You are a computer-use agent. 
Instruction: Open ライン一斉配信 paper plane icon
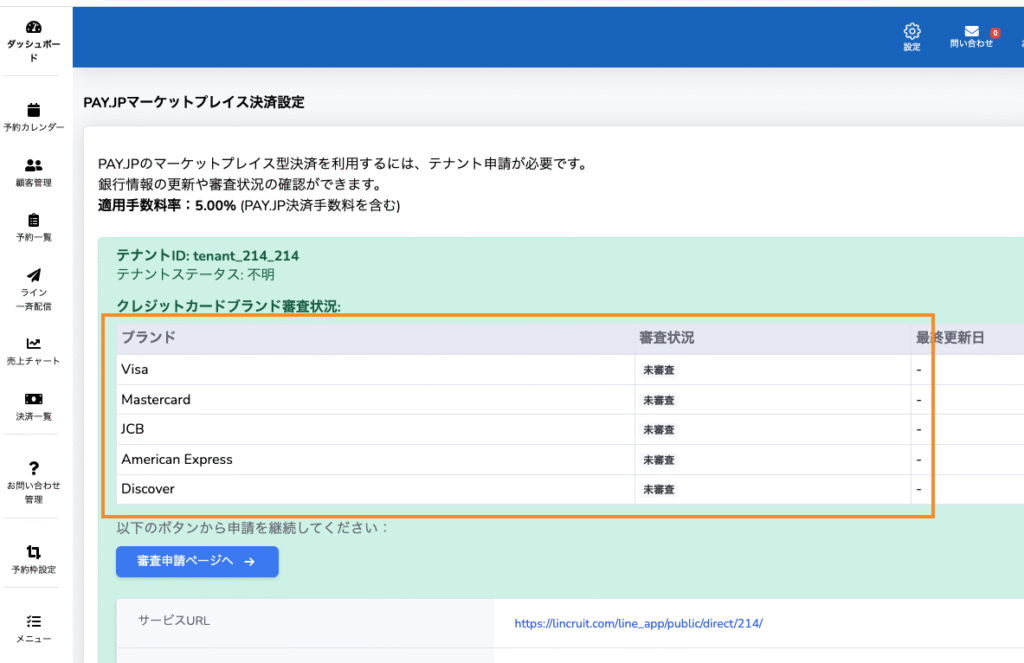tap(33, 275)
